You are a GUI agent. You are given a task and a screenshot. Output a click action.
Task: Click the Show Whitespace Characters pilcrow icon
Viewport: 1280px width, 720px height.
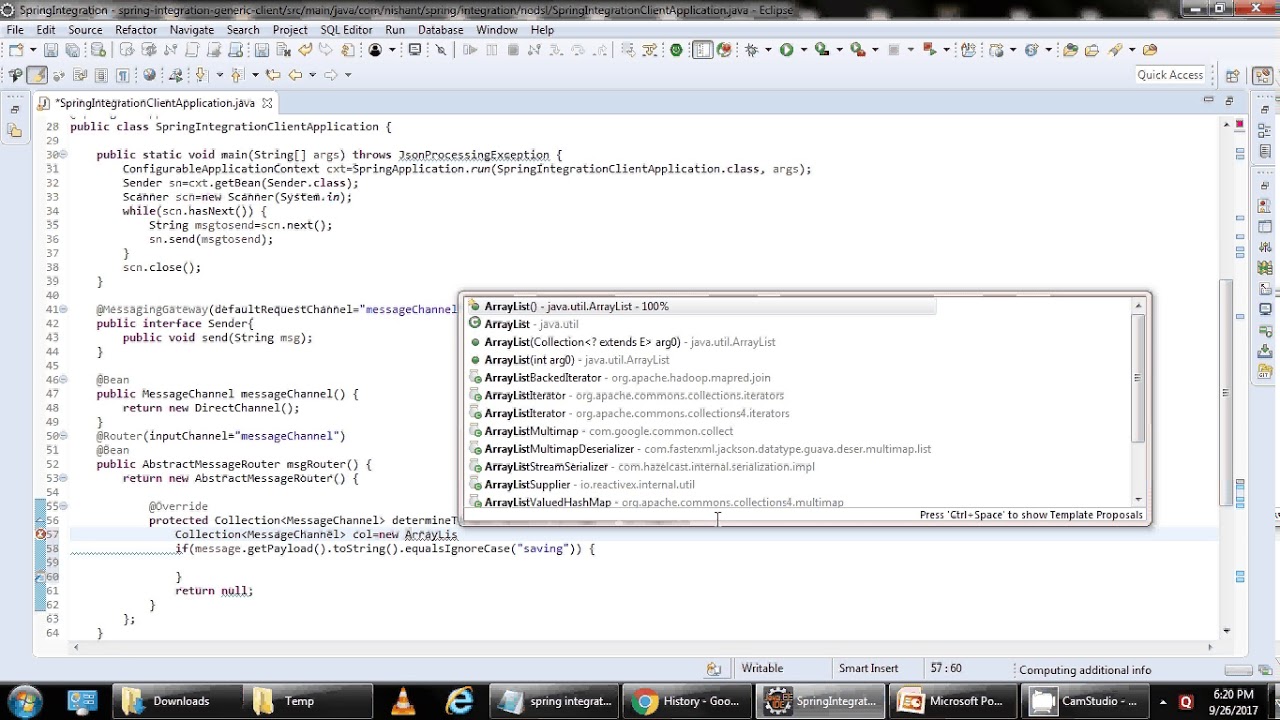click(x=122, y=75)
